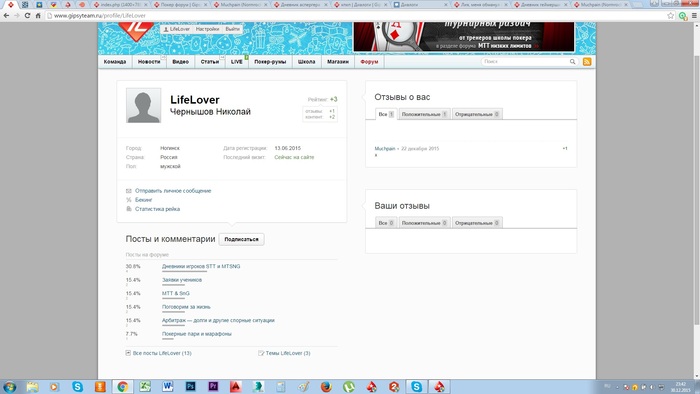Open Поговорим за жизнь forum link
Screen dimensions: 700x394
point(186,307)
